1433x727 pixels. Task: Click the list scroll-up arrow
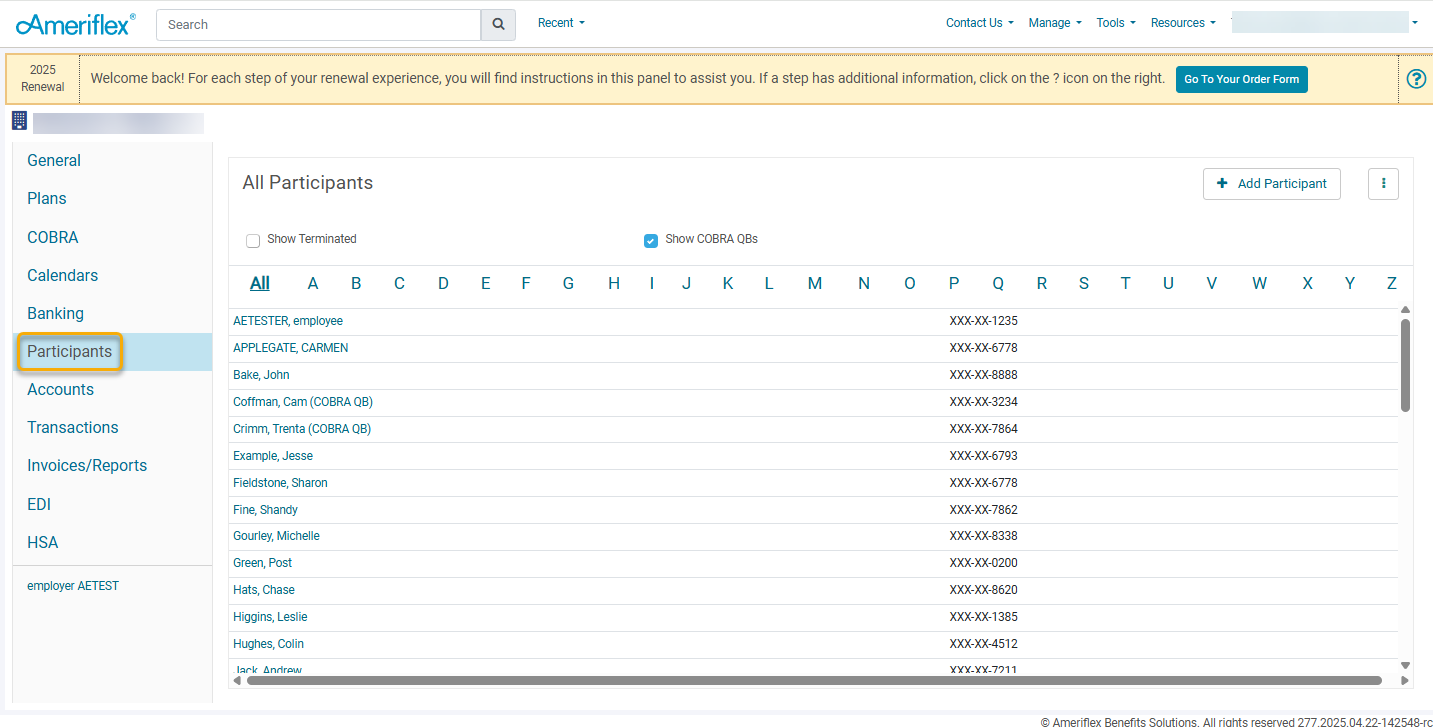pyautogui.click(x=1405, y=310)
